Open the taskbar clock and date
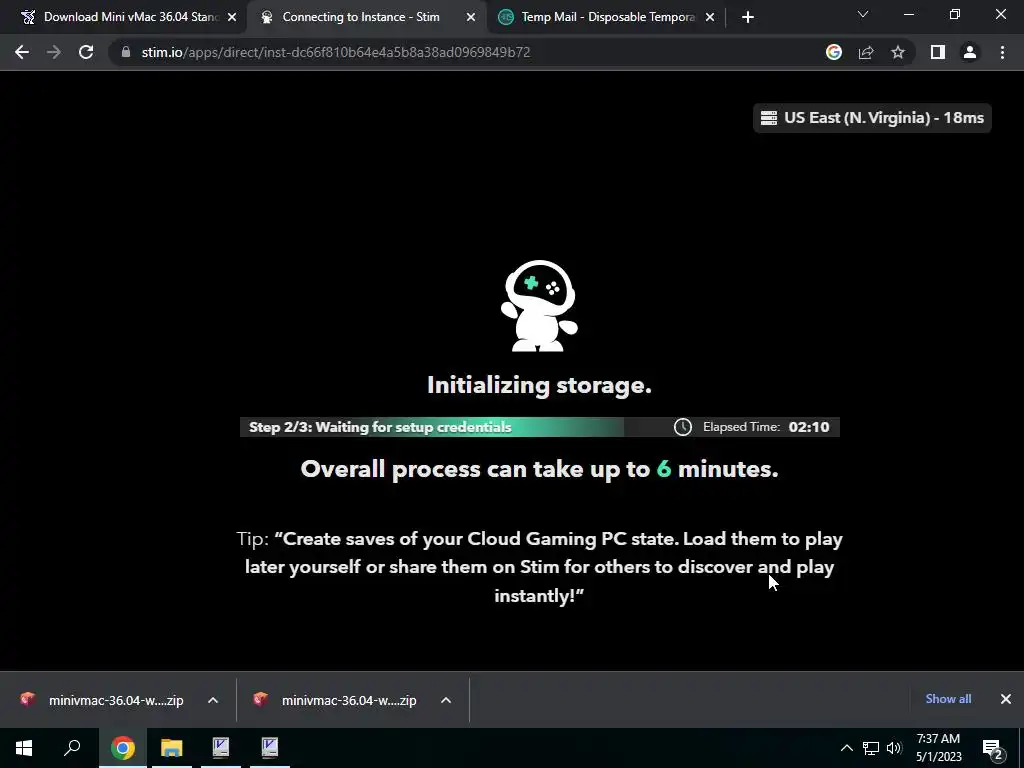 coord(938,748)
